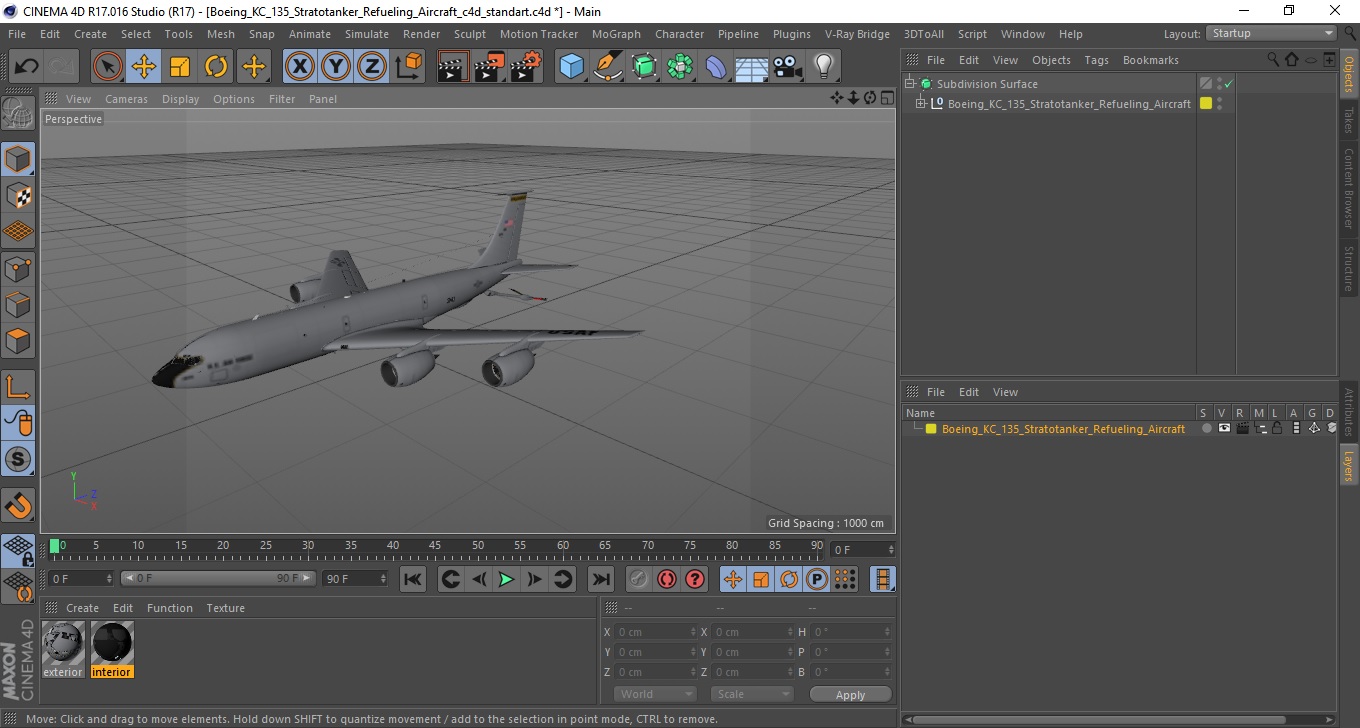Toggle Enable Axis mode
1360x728 pixels.
point(18,387)
